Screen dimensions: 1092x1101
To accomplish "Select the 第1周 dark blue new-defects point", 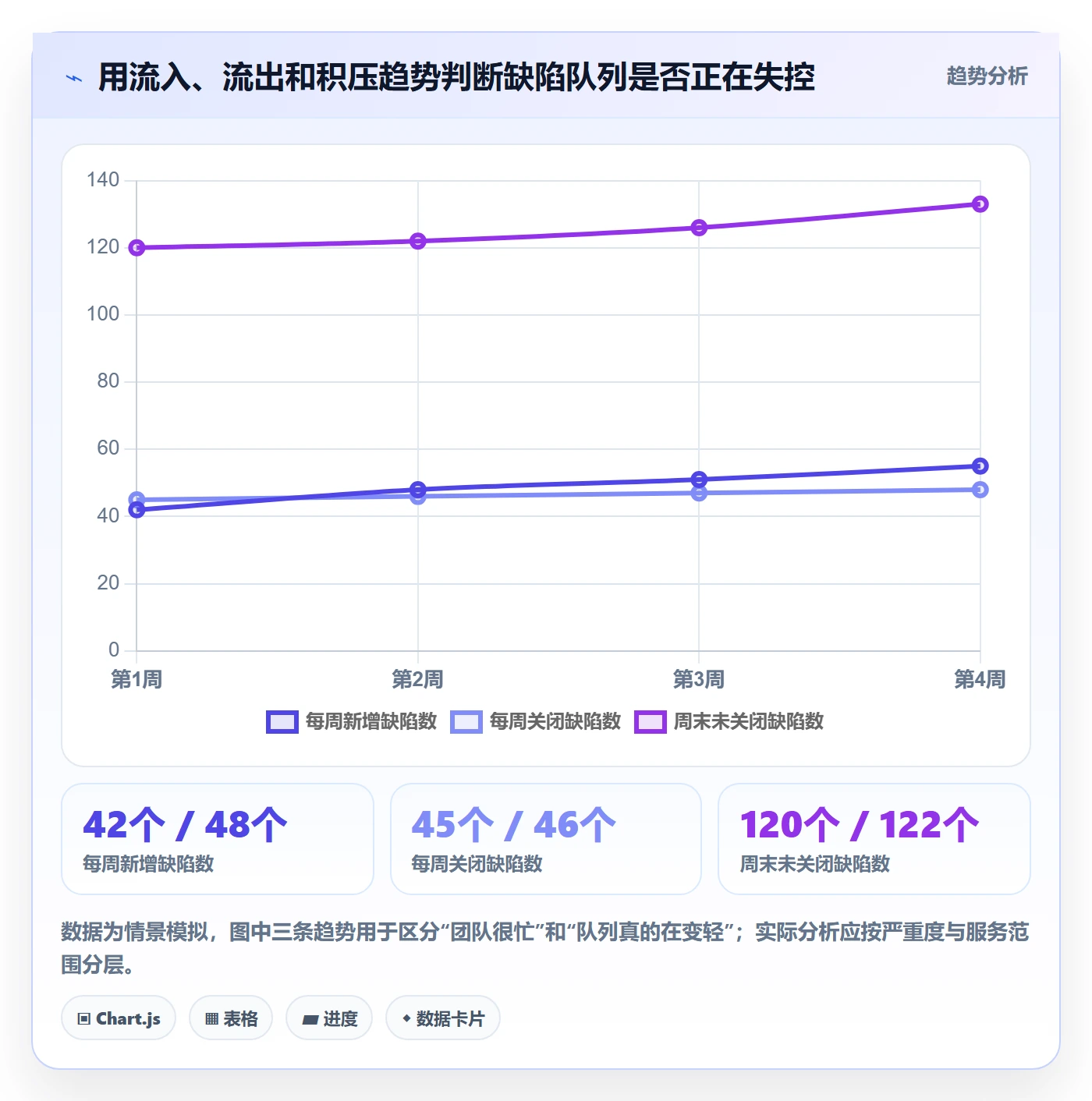I will (x=136, y=510).
